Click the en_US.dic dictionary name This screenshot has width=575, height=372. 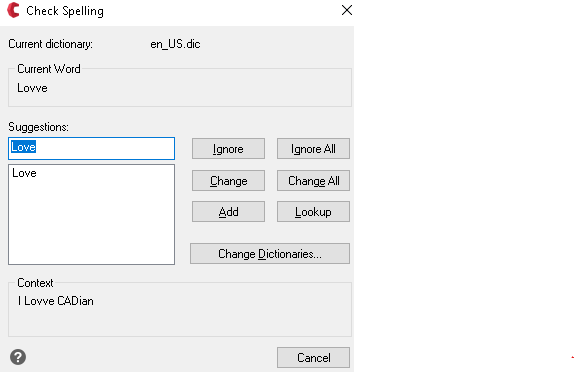(175, 44)
